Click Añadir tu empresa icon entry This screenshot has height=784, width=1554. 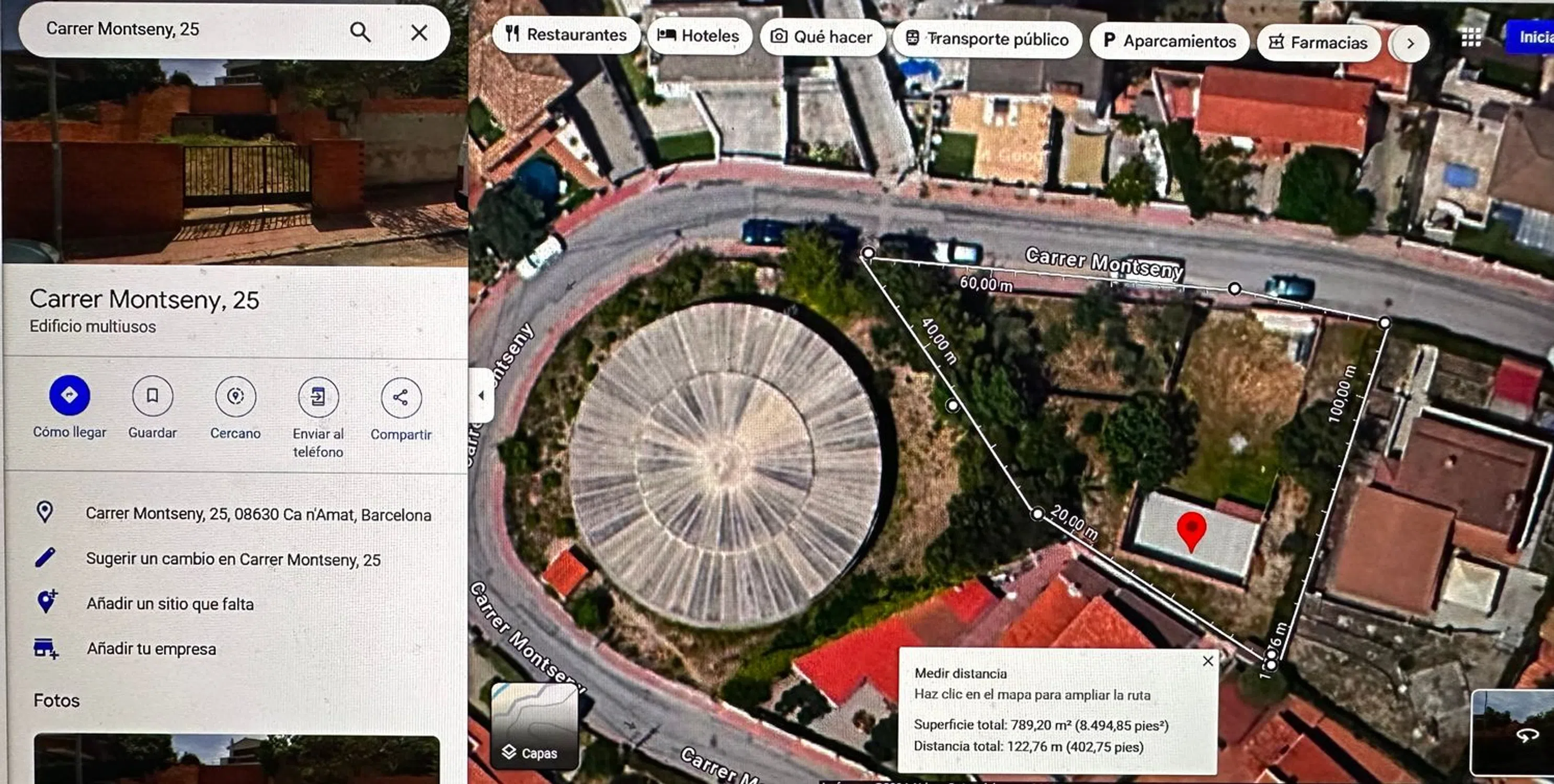click(x=47, y=648)
